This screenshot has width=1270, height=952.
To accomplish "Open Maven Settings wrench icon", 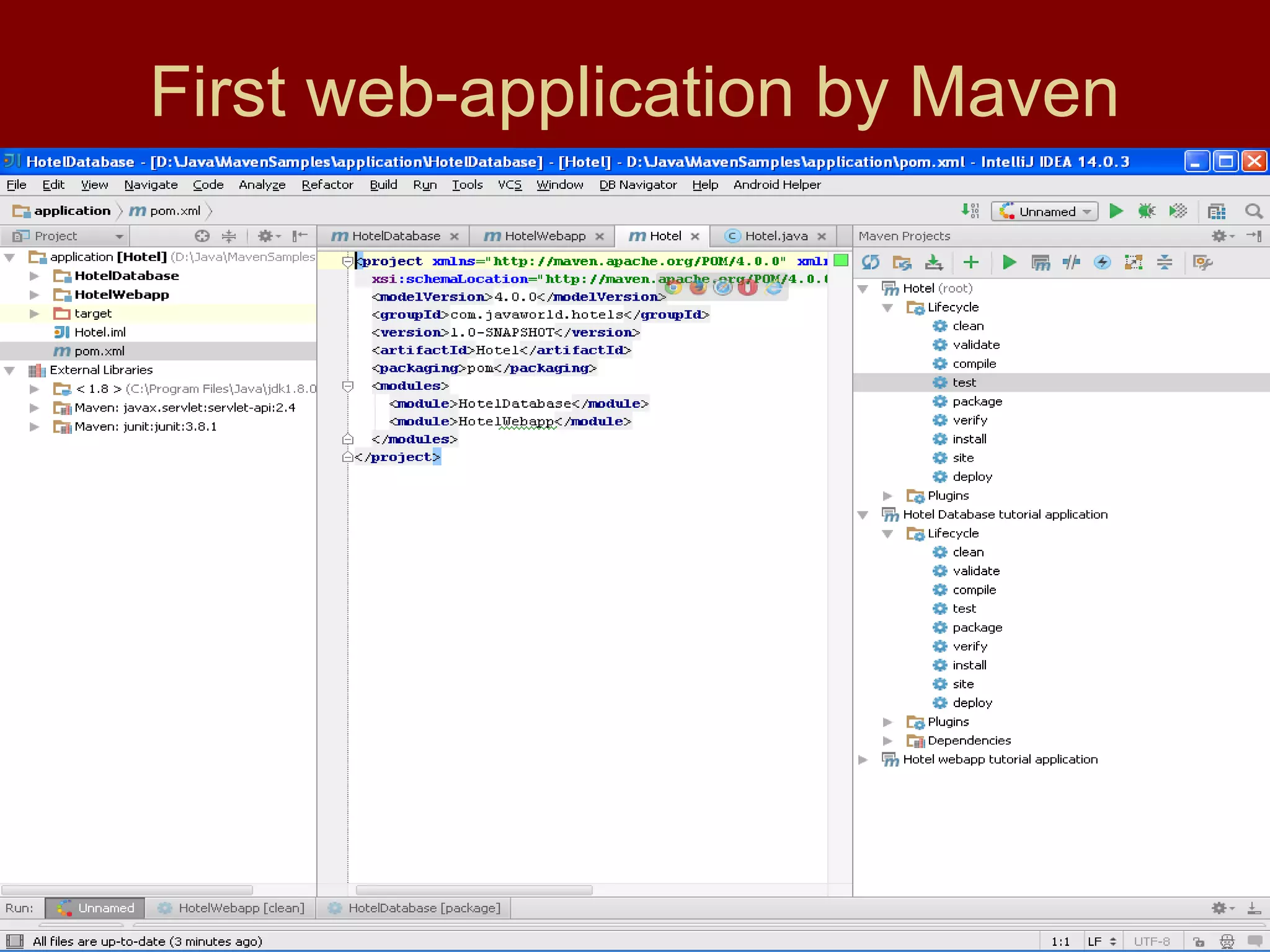I will (1202, 262).
